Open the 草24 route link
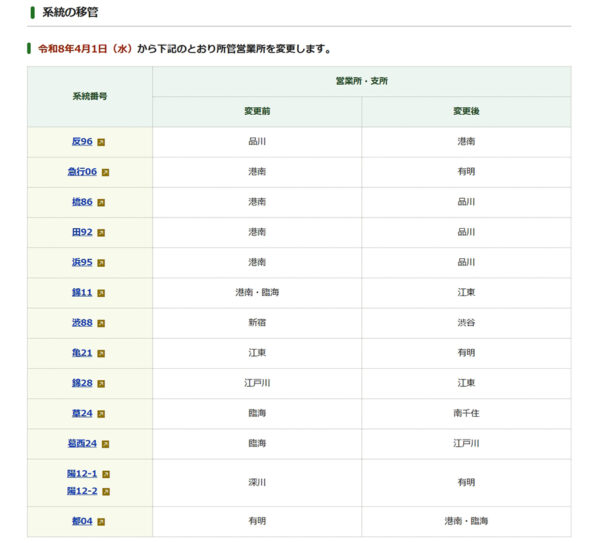Image resolution: width=600 pixels, height=543 pixels. [x=82, y=413]
